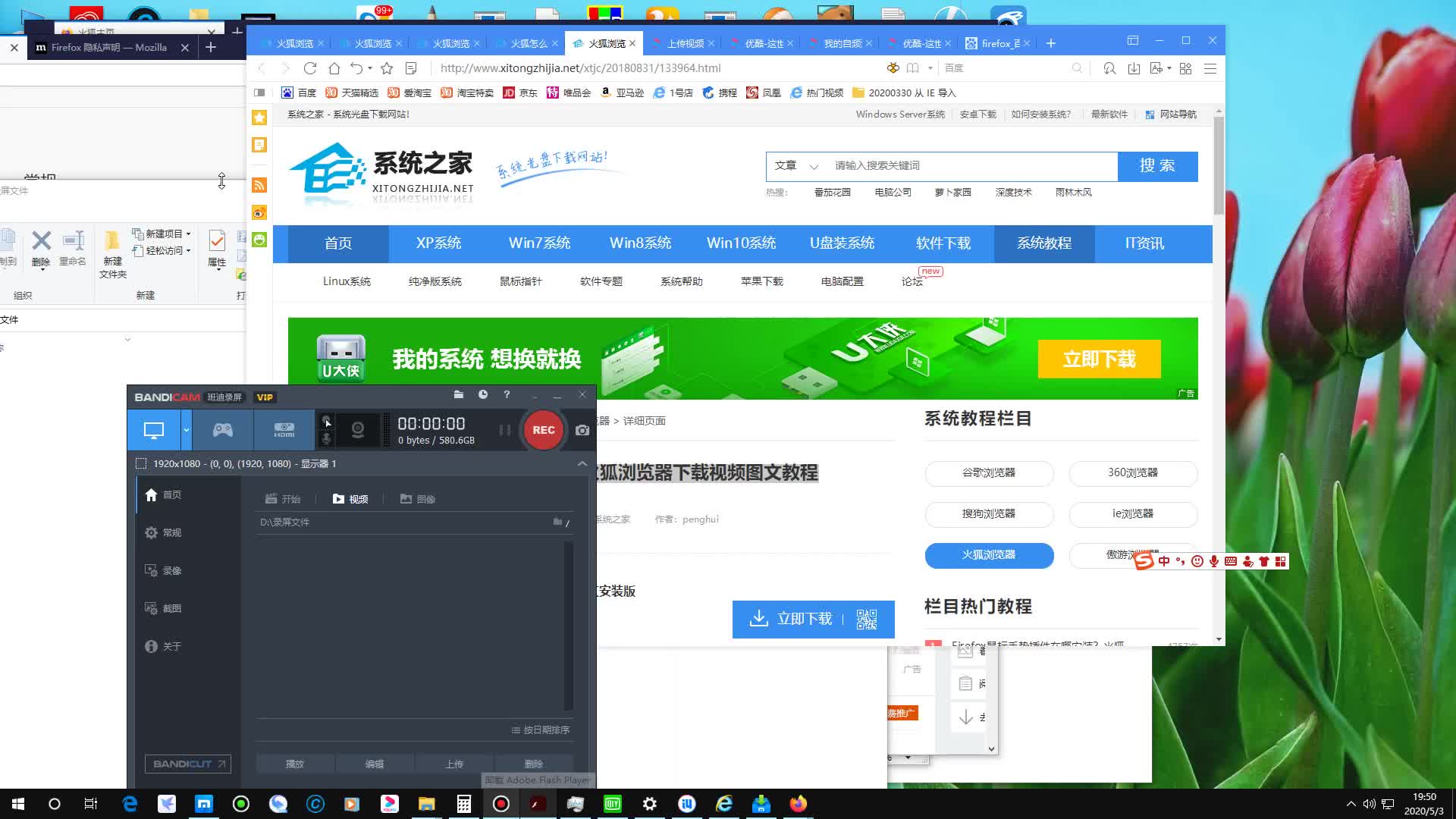Open browser apps grid icon
Viewport: 1456px width, 819px height.
1186,68
